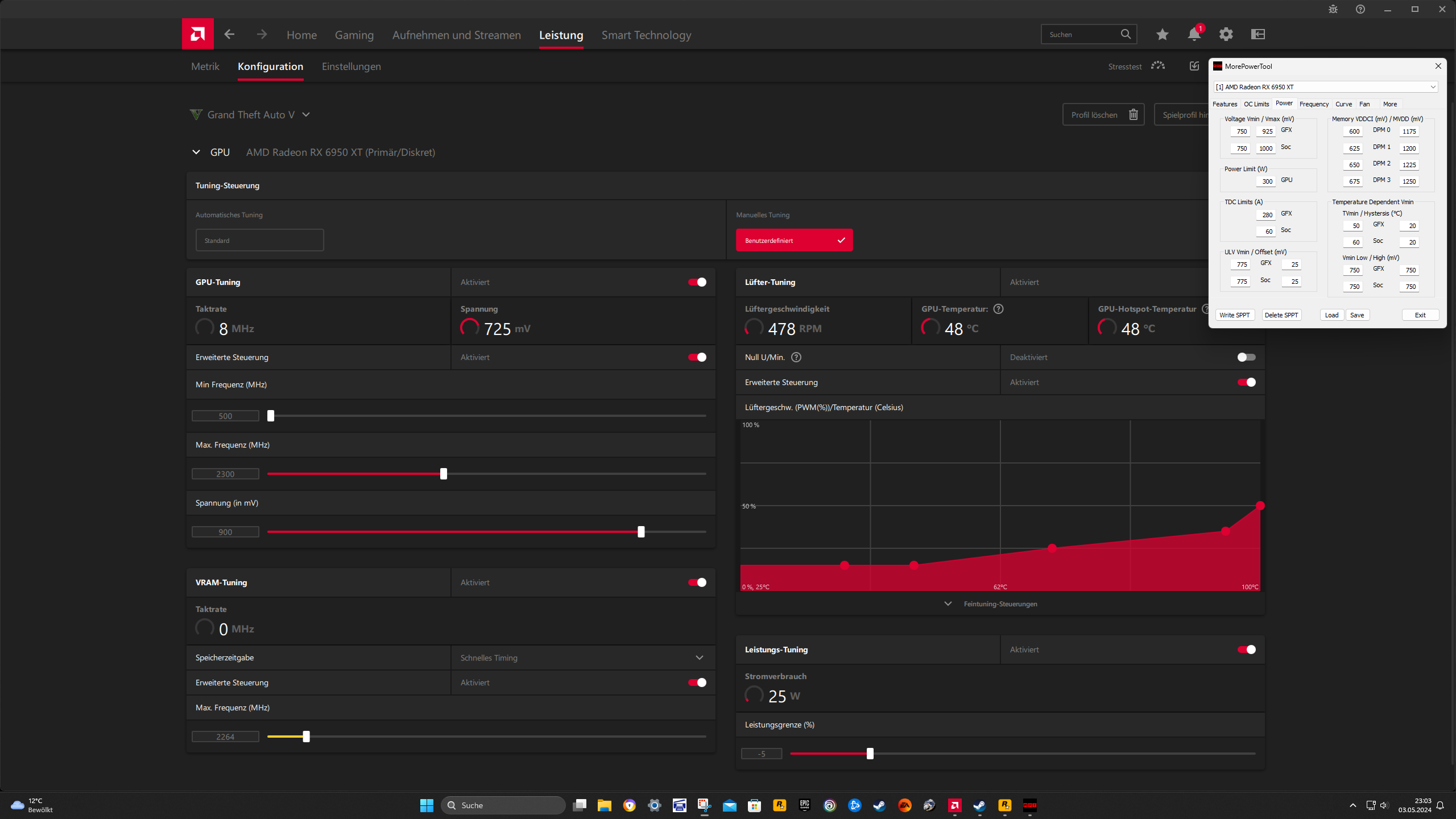Screen dimensions: 1456x819
Task: Click the AMD logo home icon
Action: (x=197, y=34)
